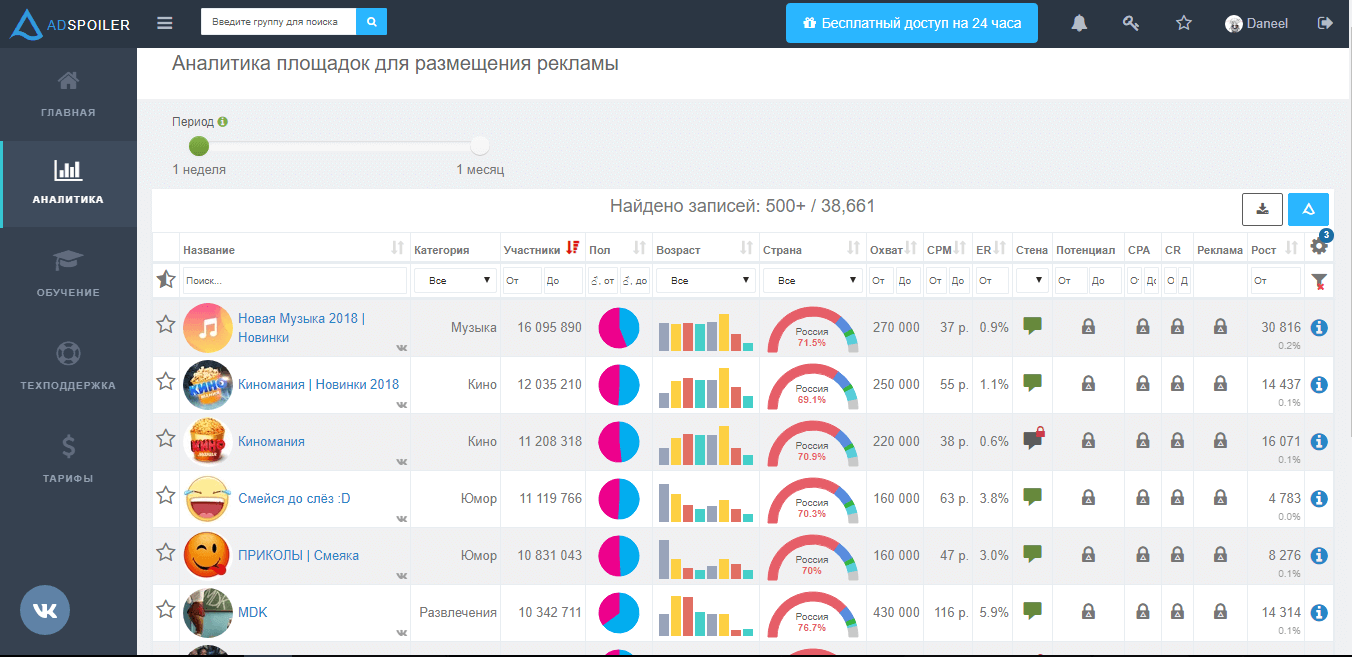Image resolution: width=1352 pixels, height=657 pixels.
Task: Open Тарифы section in sidebar
Action: pos(69,459)
